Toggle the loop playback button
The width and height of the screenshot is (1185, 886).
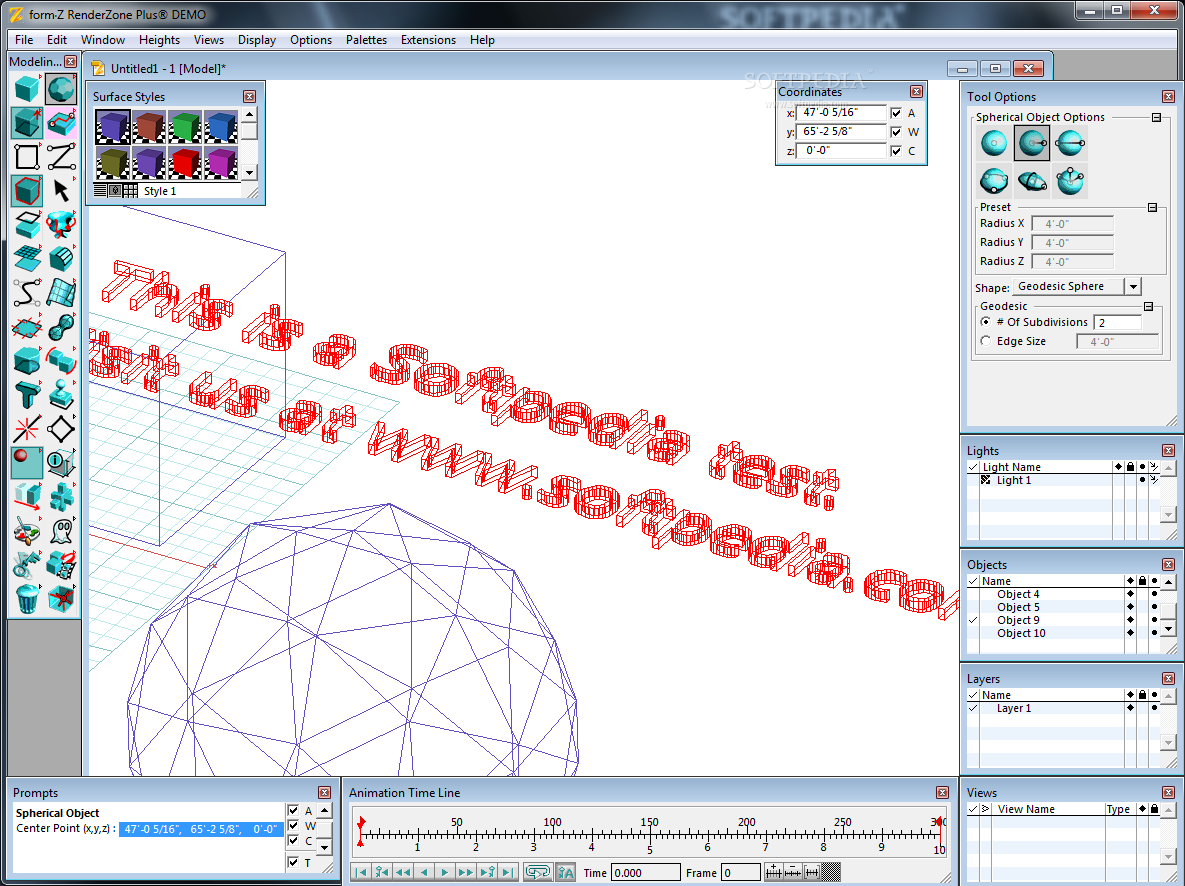point(537,872)
